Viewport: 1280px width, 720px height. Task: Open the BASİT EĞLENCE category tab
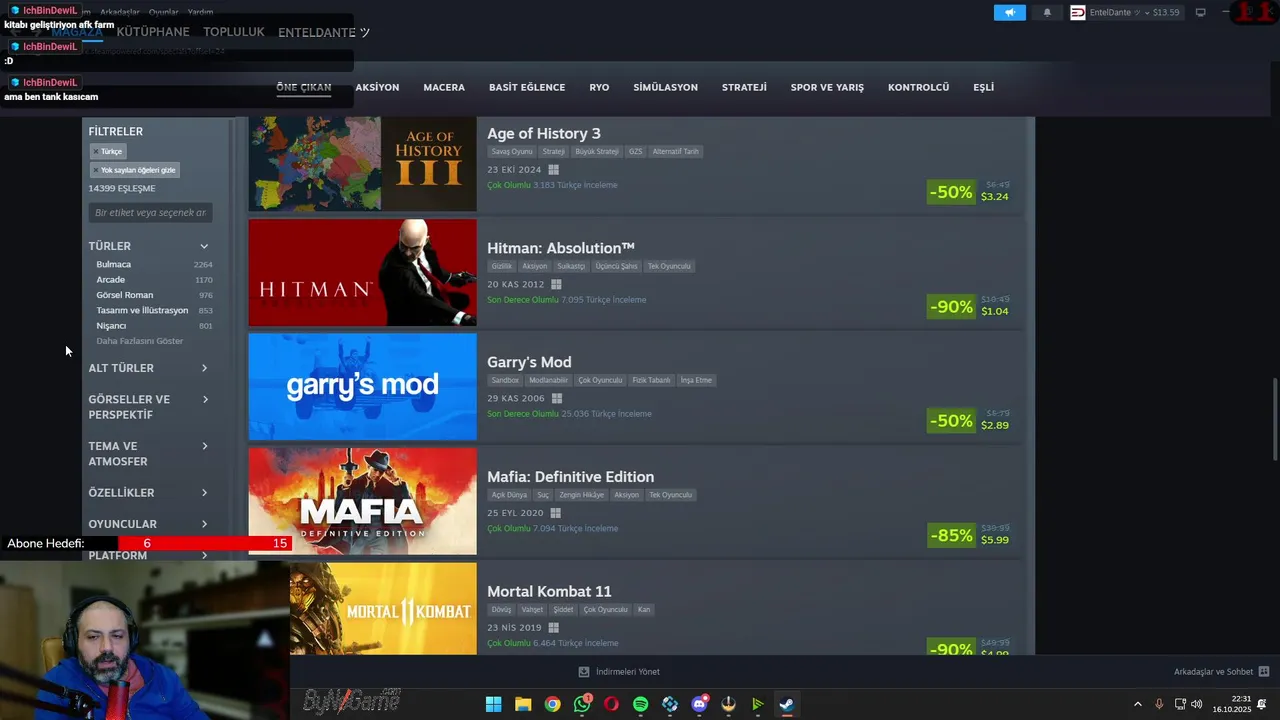pyautogui.click(x=527, y=87)
